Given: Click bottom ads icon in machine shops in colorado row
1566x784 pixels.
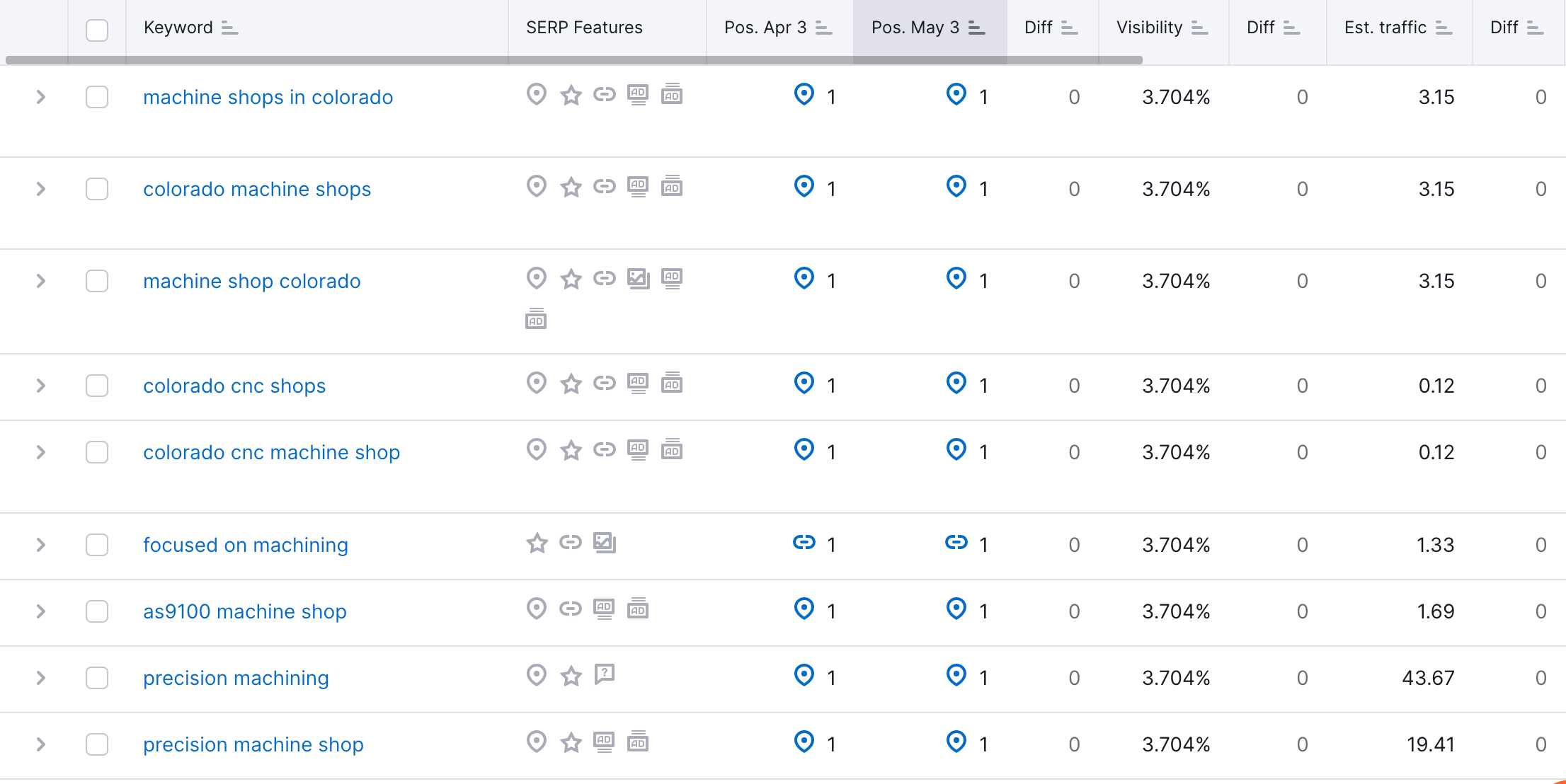Looking at the screenshot, I should click(672, 93).
